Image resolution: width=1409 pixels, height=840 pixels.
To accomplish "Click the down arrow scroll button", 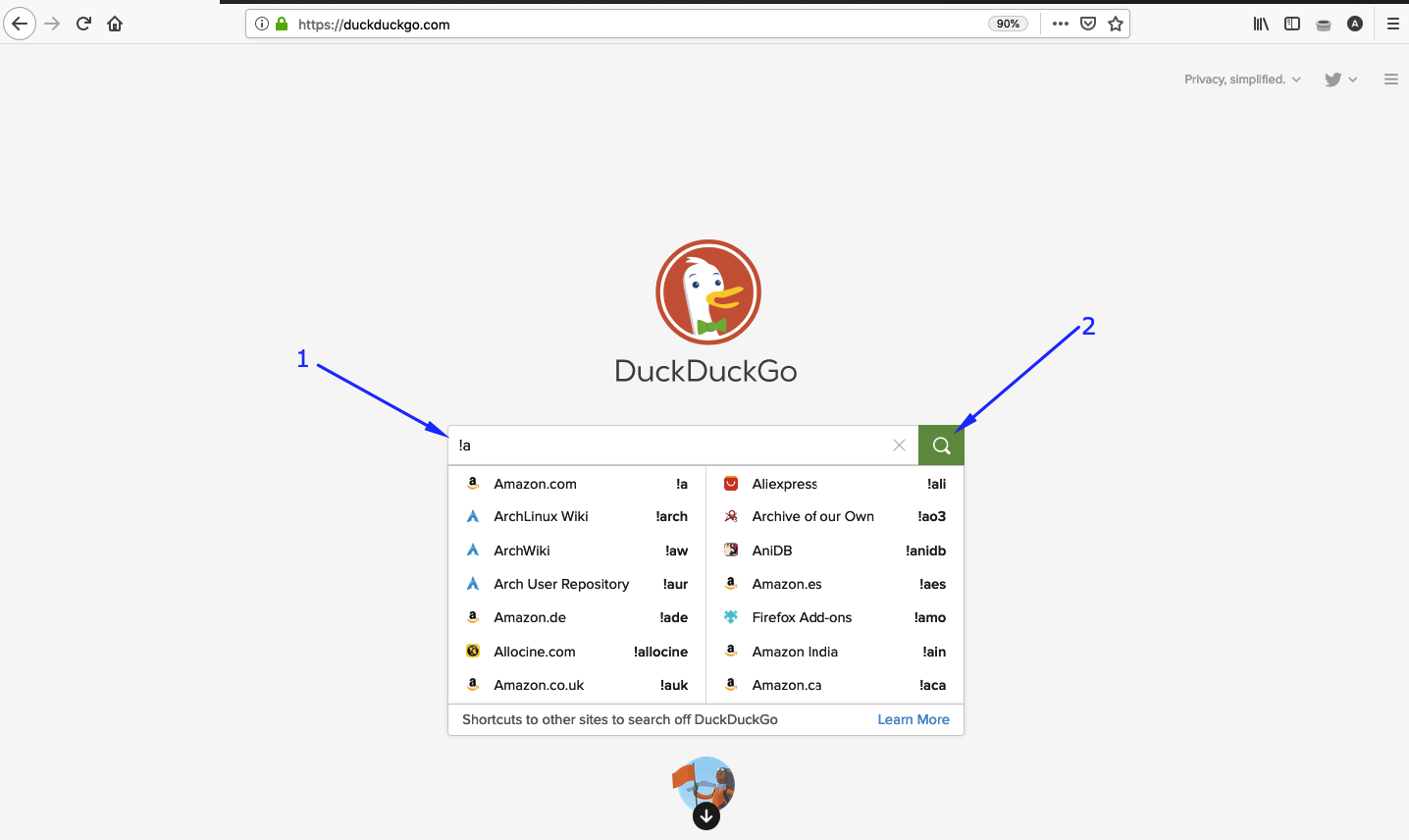I will click(704, 815).
